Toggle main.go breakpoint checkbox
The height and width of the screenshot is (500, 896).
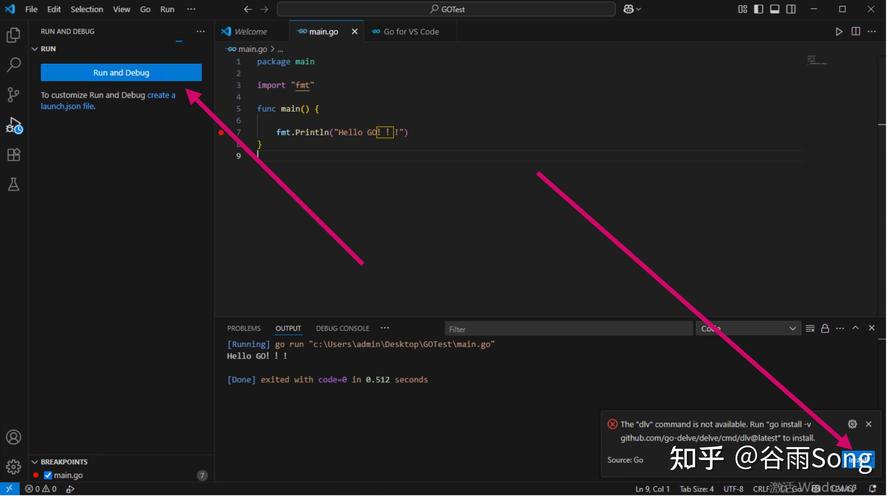(48, 475)
